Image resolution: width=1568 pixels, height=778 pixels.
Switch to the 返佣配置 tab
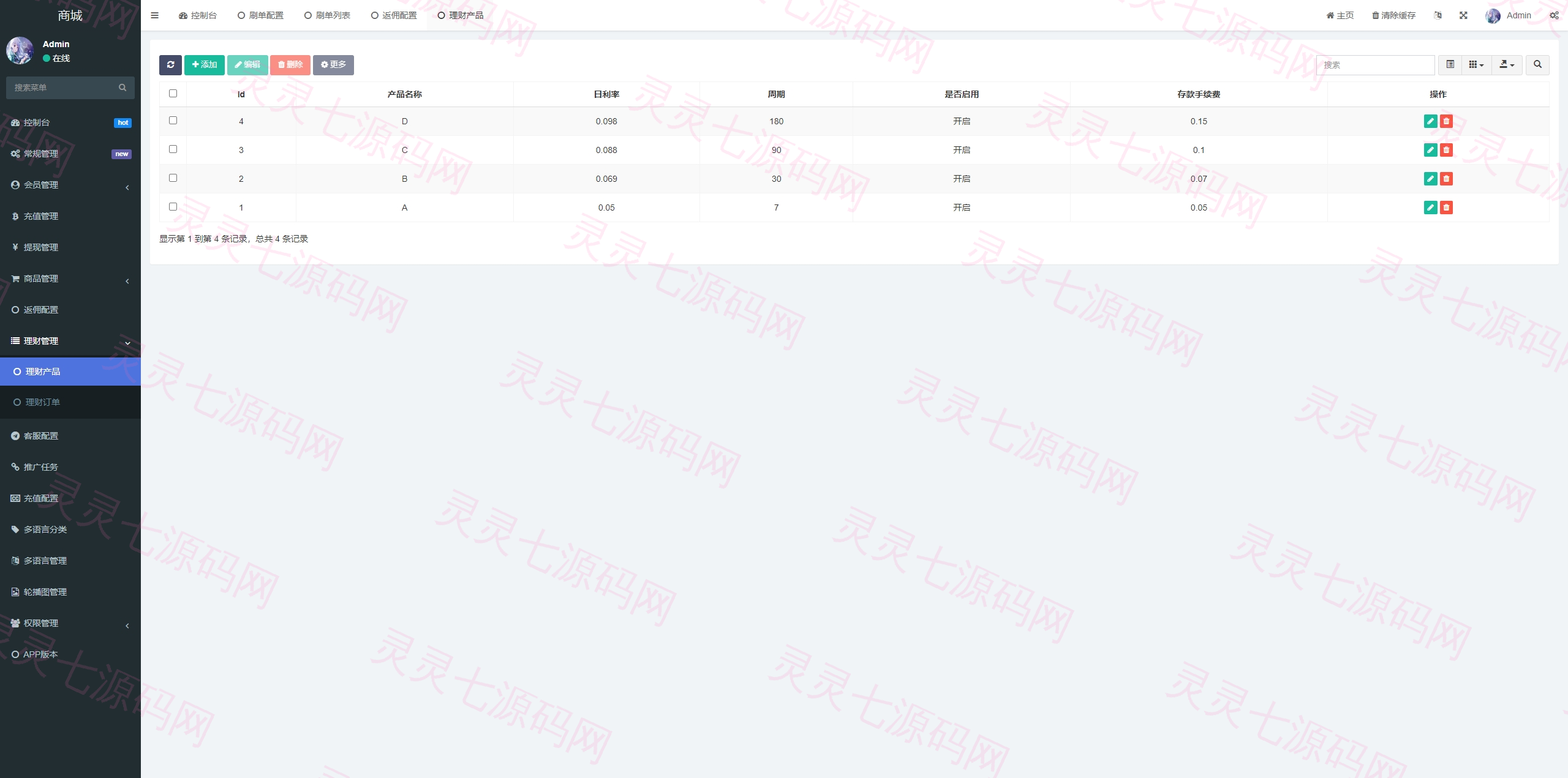394,15
